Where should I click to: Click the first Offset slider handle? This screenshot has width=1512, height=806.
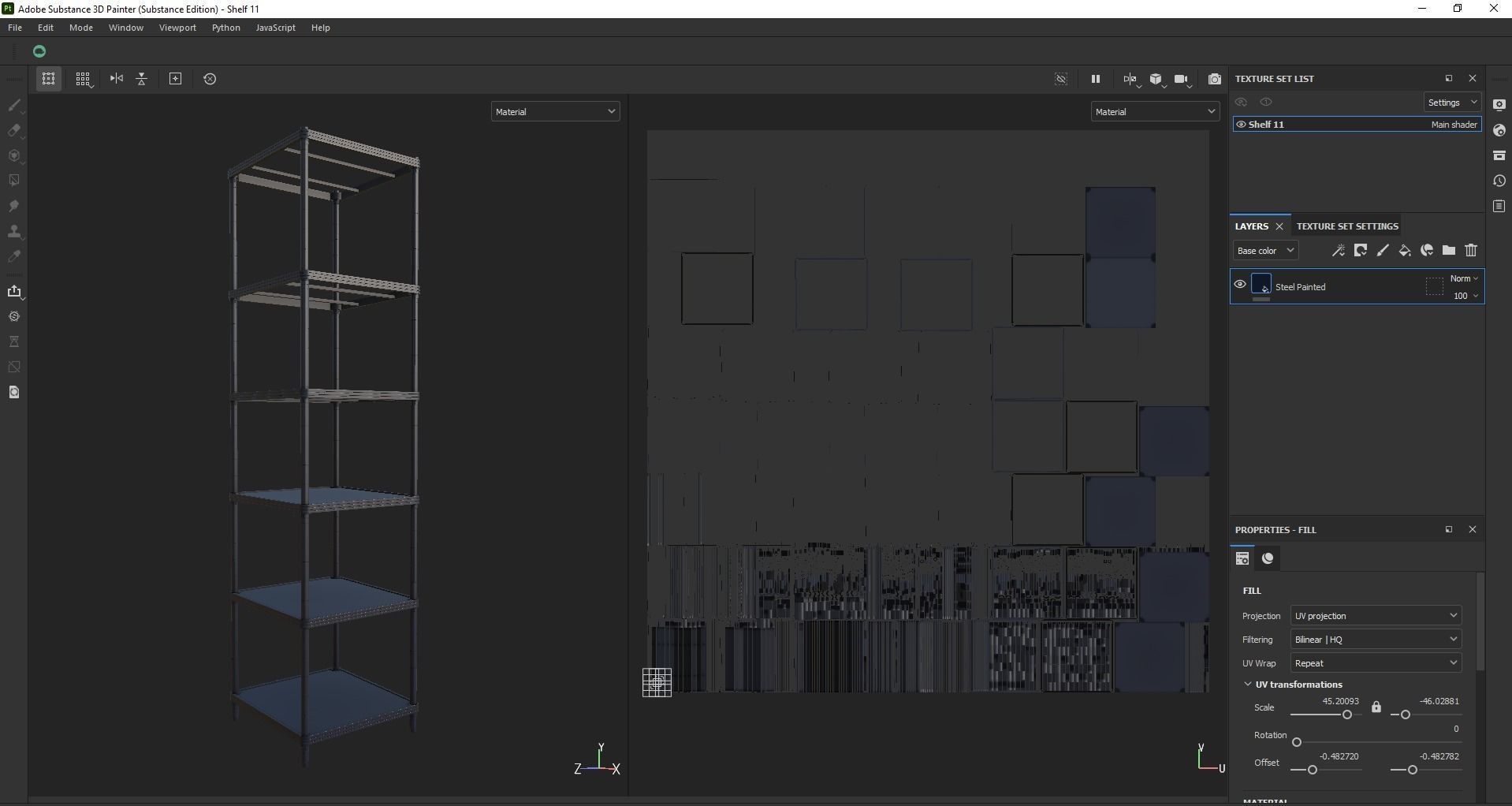click(1313, 770)
